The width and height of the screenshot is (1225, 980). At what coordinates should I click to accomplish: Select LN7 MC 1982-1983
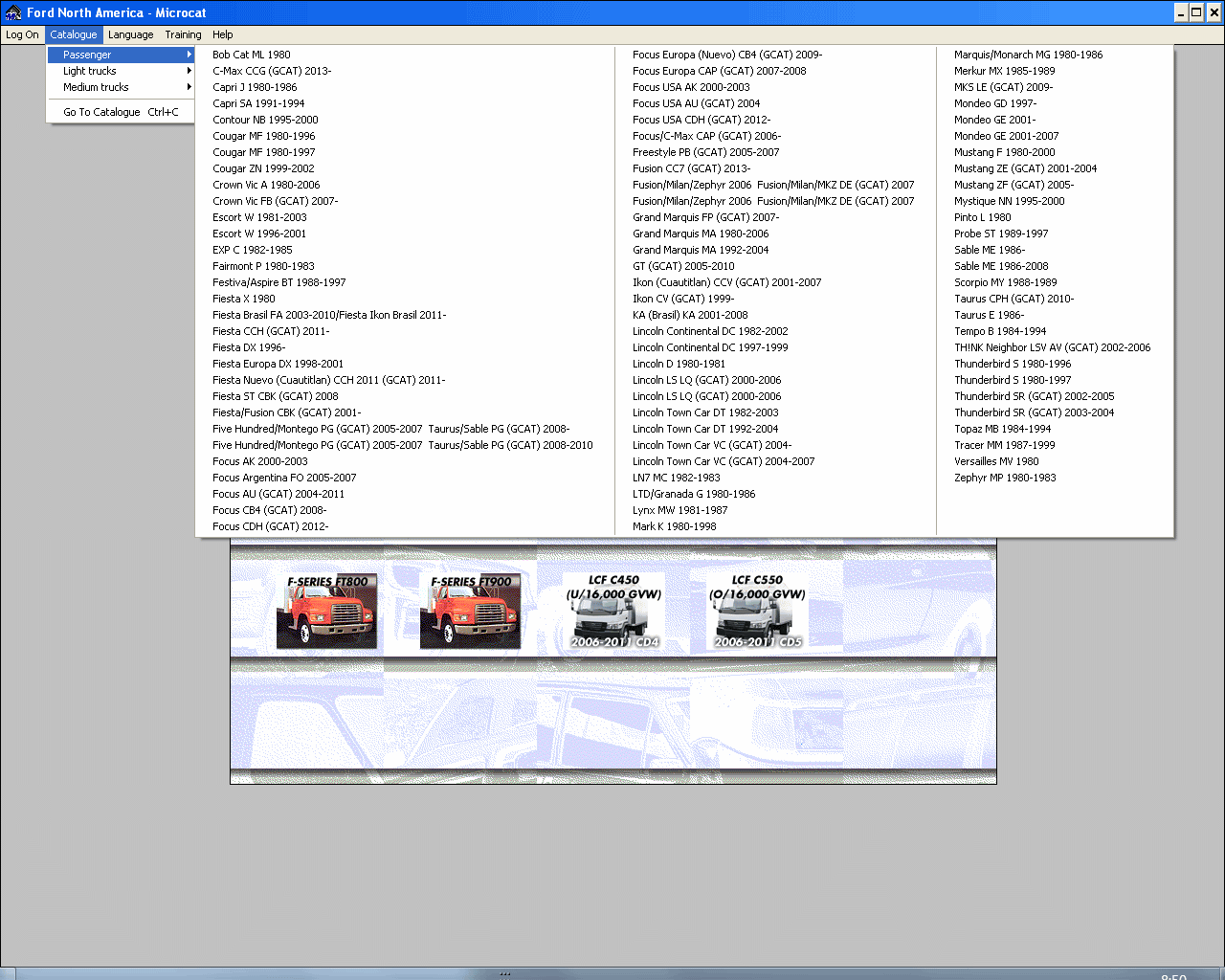coord(677,478)
